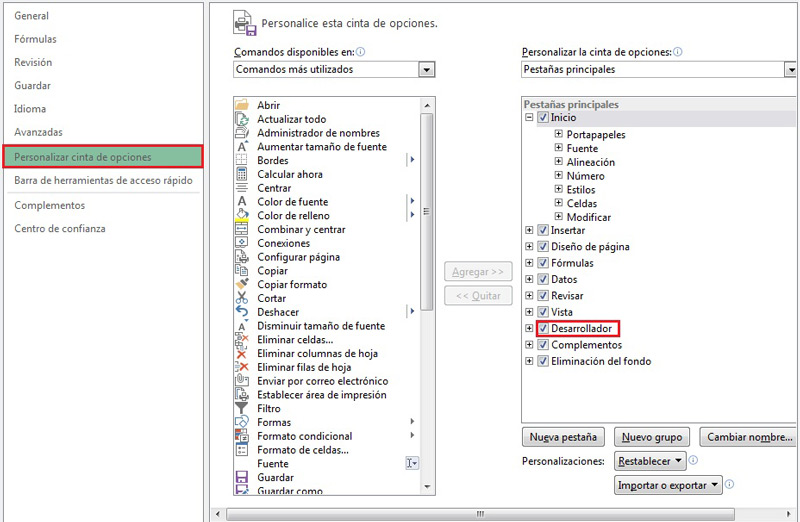Open the General options category

pyautogui.click(x=32, y=16)
